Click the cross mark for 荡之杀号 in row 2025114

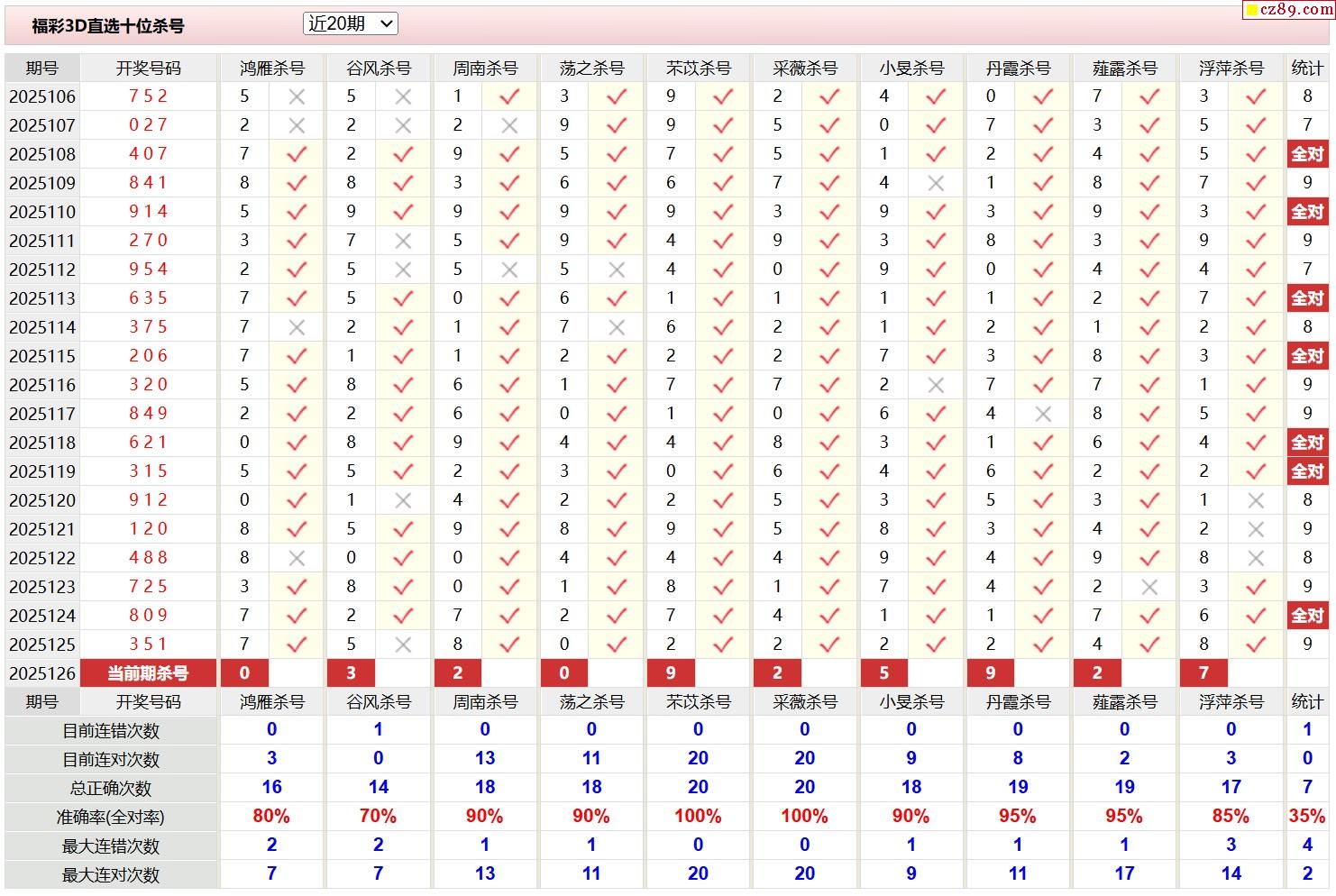617,327
